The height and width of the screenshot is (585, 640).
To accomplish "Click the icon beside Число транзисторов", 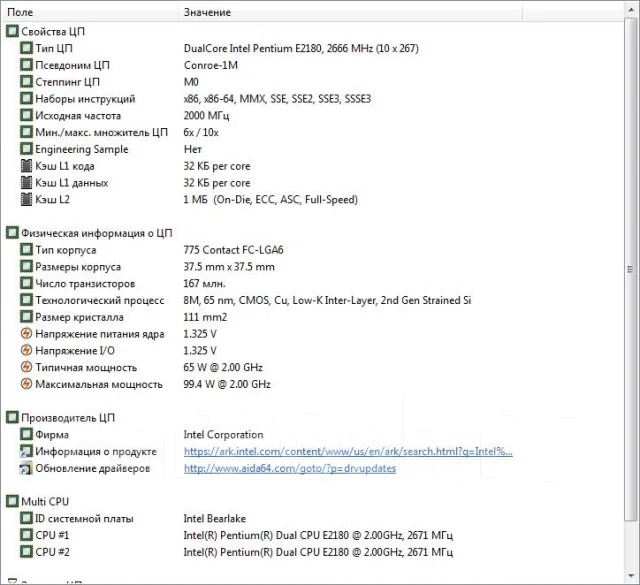I will (26, 283).
